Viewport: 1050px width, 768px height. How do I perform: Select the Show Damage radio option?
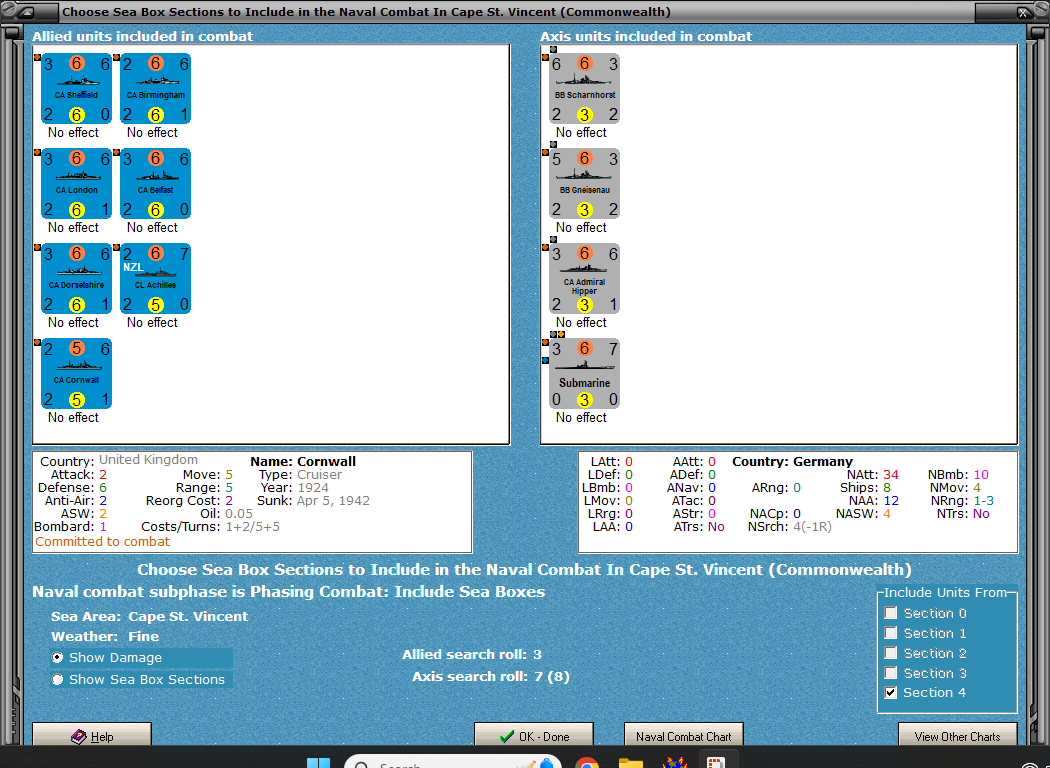58,658
